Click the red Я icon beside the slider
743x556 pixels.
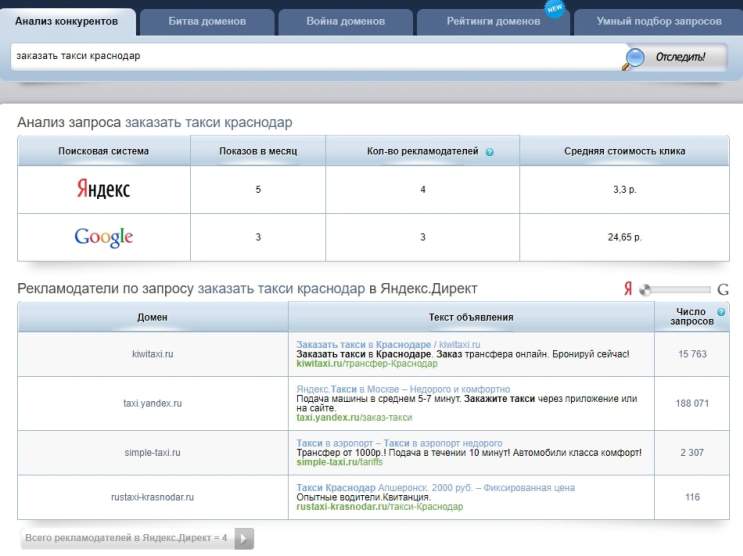[628, 288]
